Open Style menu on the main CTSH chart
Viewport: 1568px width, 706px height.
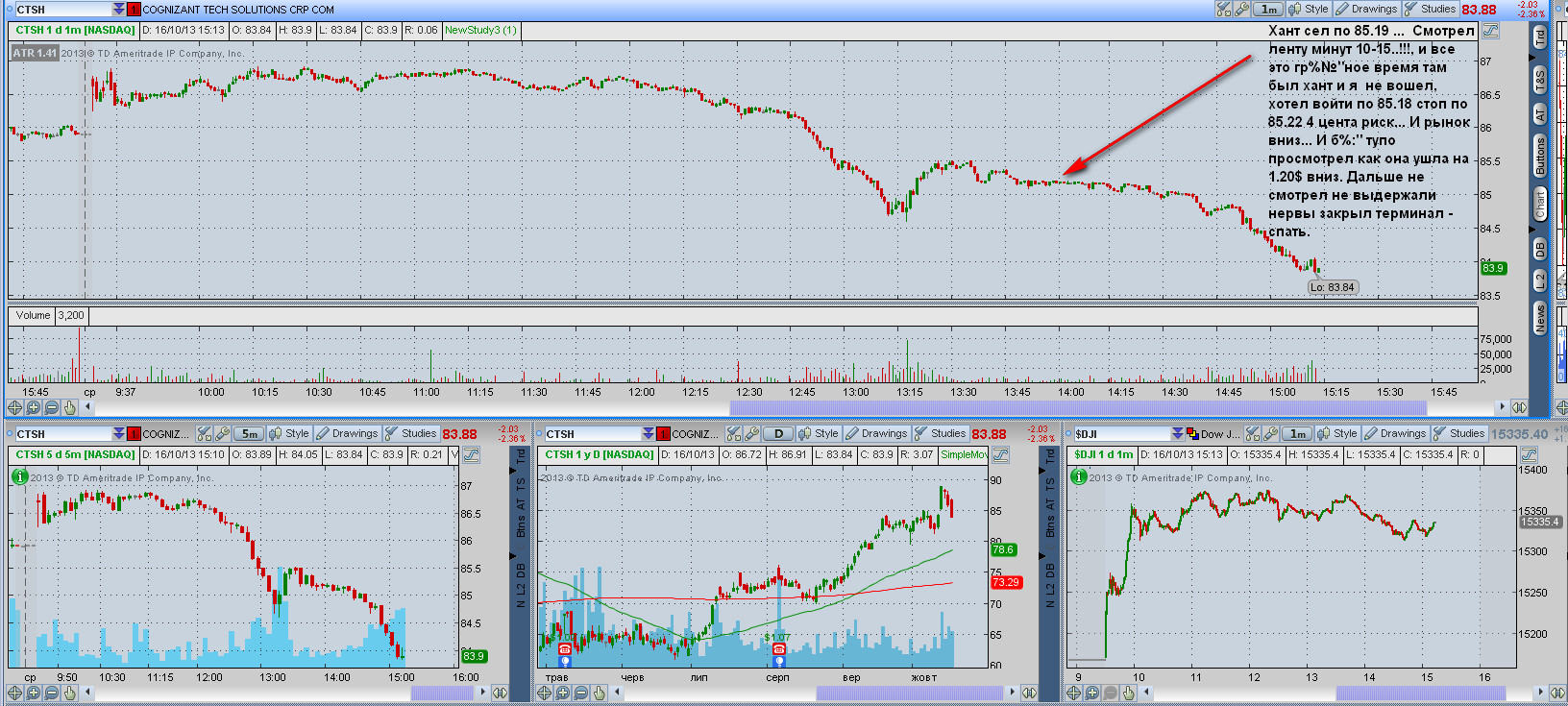coord(1309,9)
